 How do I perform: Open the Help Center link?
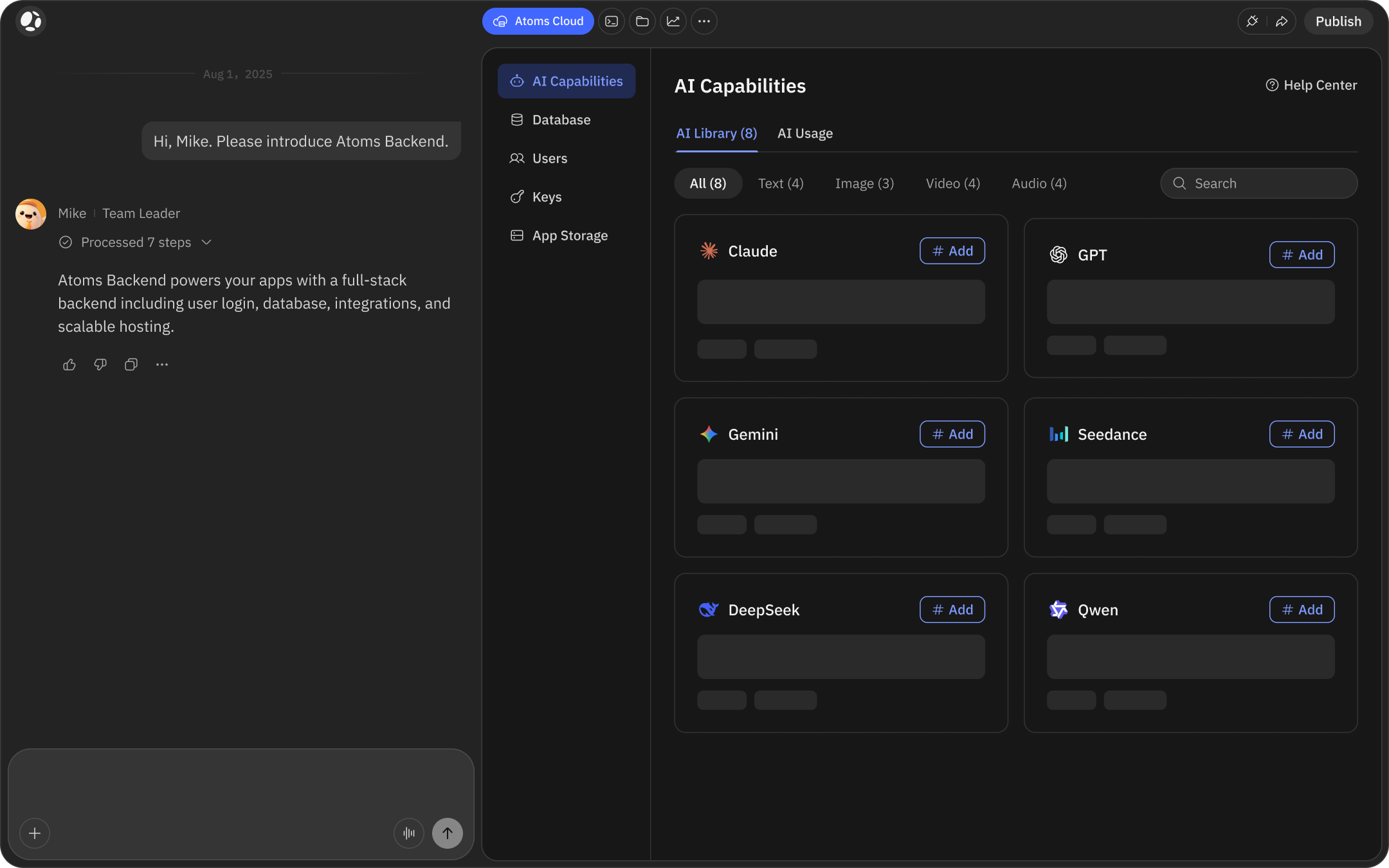[x=1311, y=85]
